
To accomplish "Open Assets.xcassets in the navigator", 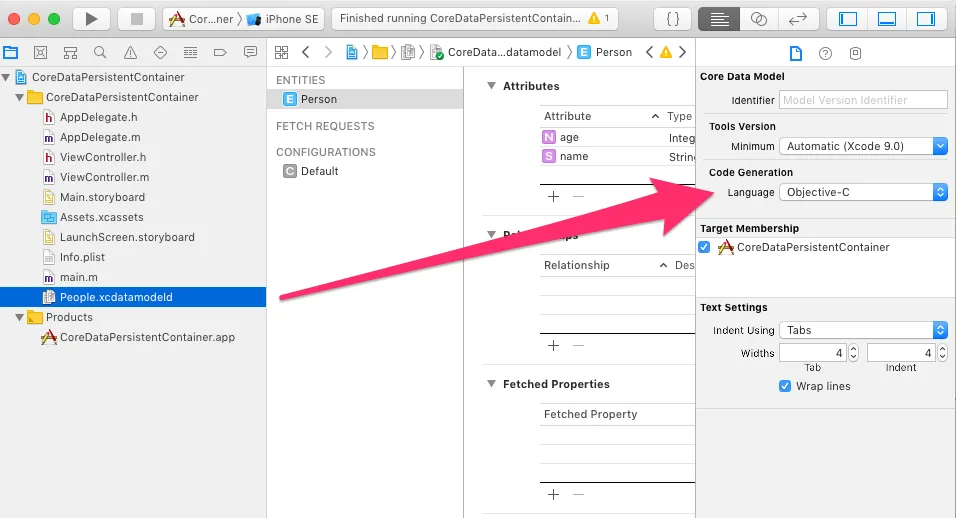I will tap(102, 218).
